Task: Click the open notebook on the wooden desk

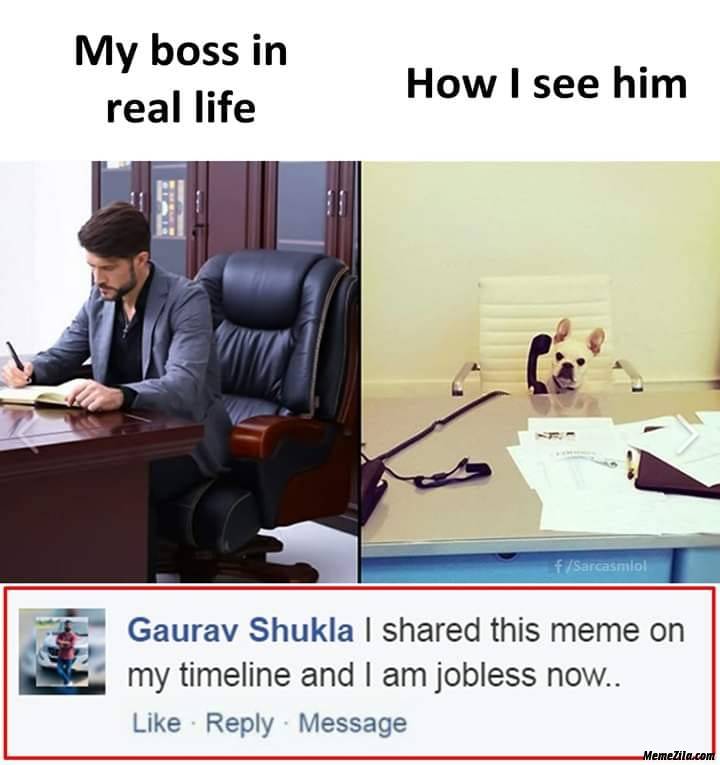Action: (x=46, y=394)
